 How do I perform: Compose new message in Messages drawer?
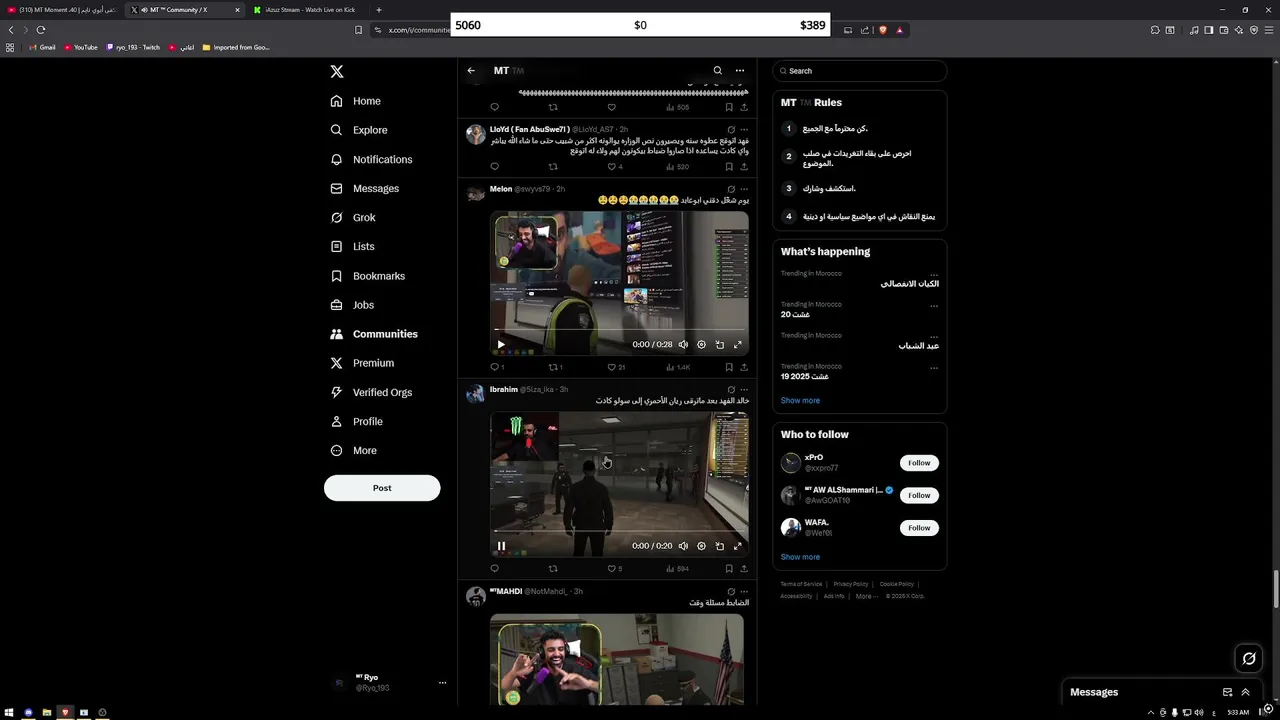(x=1227, y=692)
